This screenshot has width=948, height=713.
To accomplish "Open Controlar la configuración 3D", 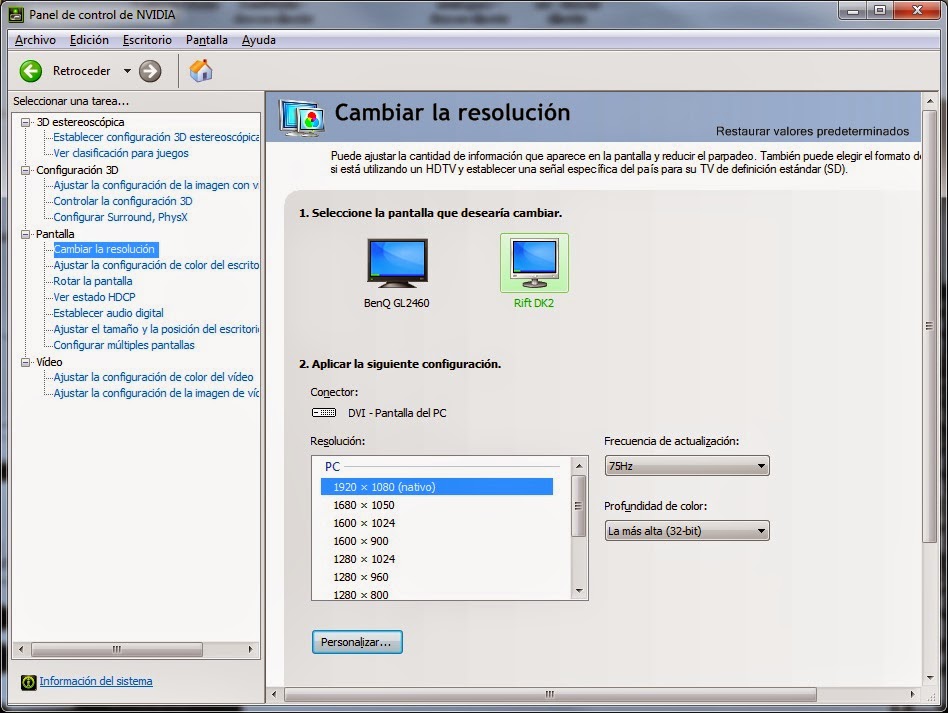I will (x=123, y=201).
